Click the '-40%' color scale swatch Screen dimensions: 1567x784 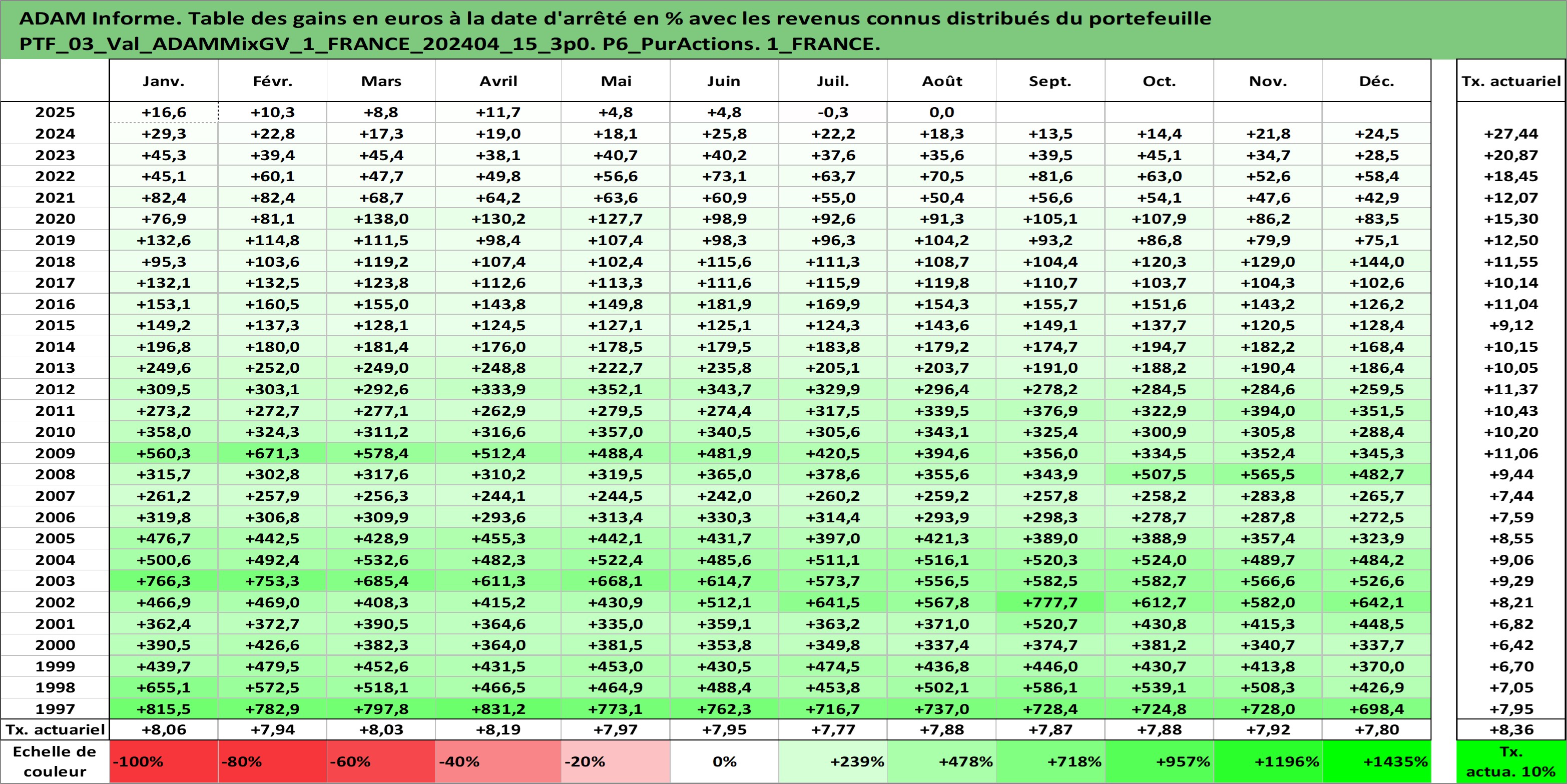pyautogui.click(x=498, y=761)
